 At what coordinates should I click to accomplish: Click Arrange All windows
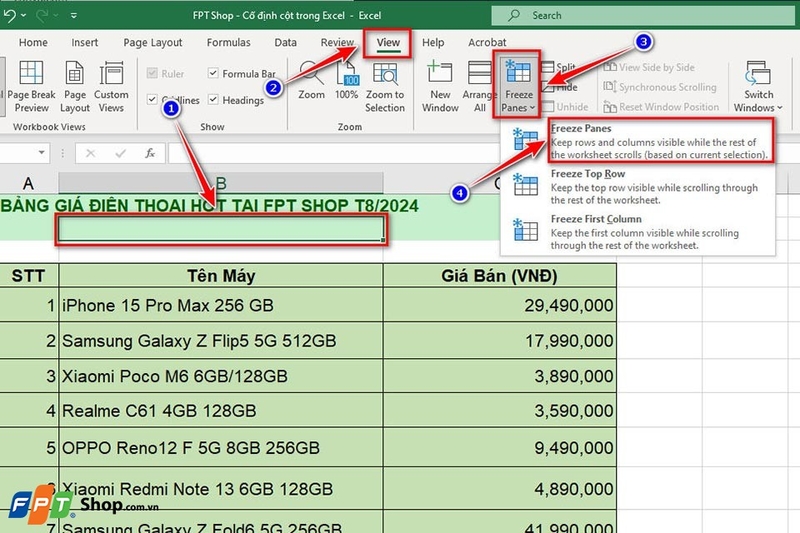tap(480, 87)
